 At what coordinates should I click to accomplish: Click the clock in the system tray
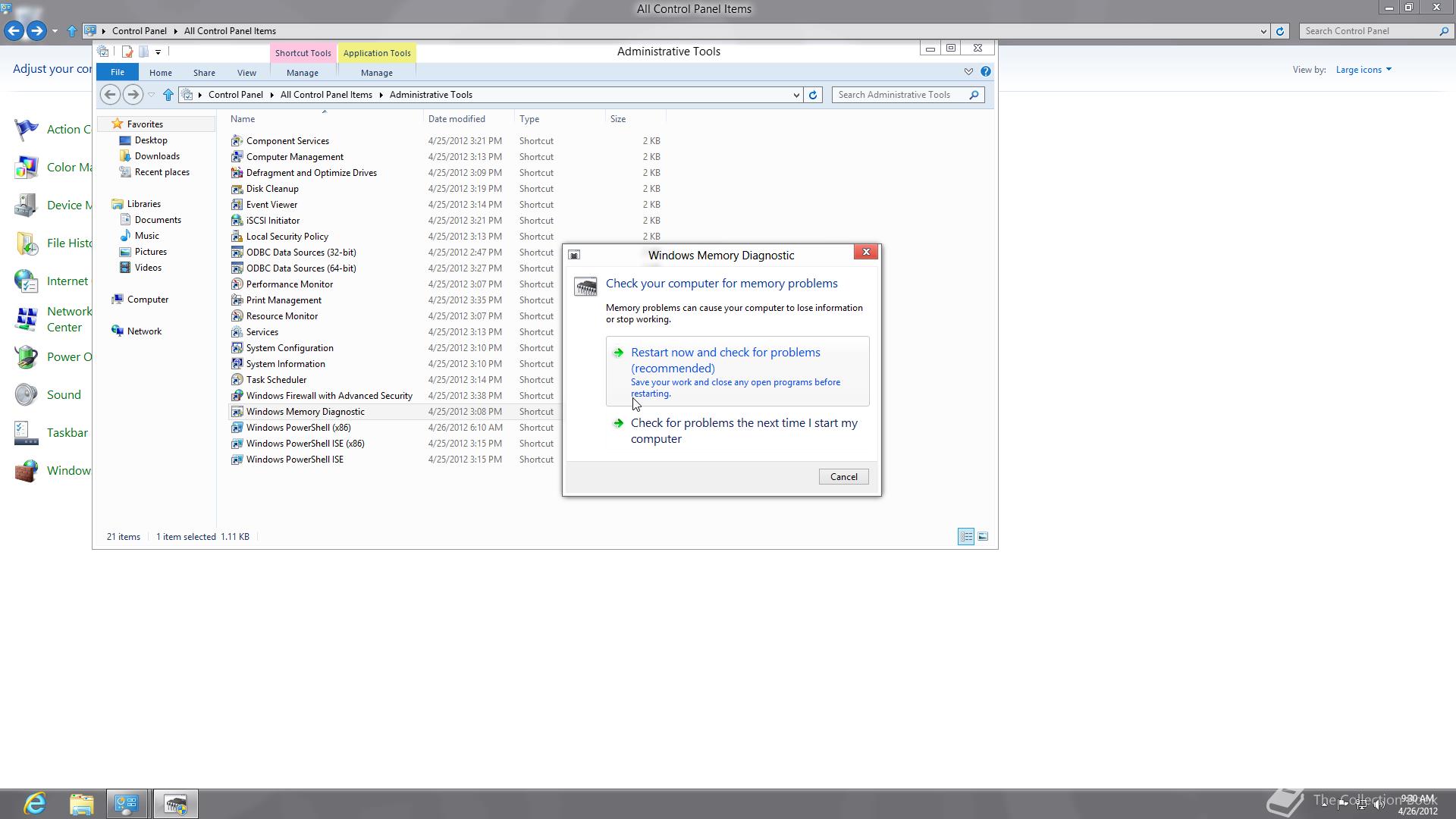(x=1418, y=805)
